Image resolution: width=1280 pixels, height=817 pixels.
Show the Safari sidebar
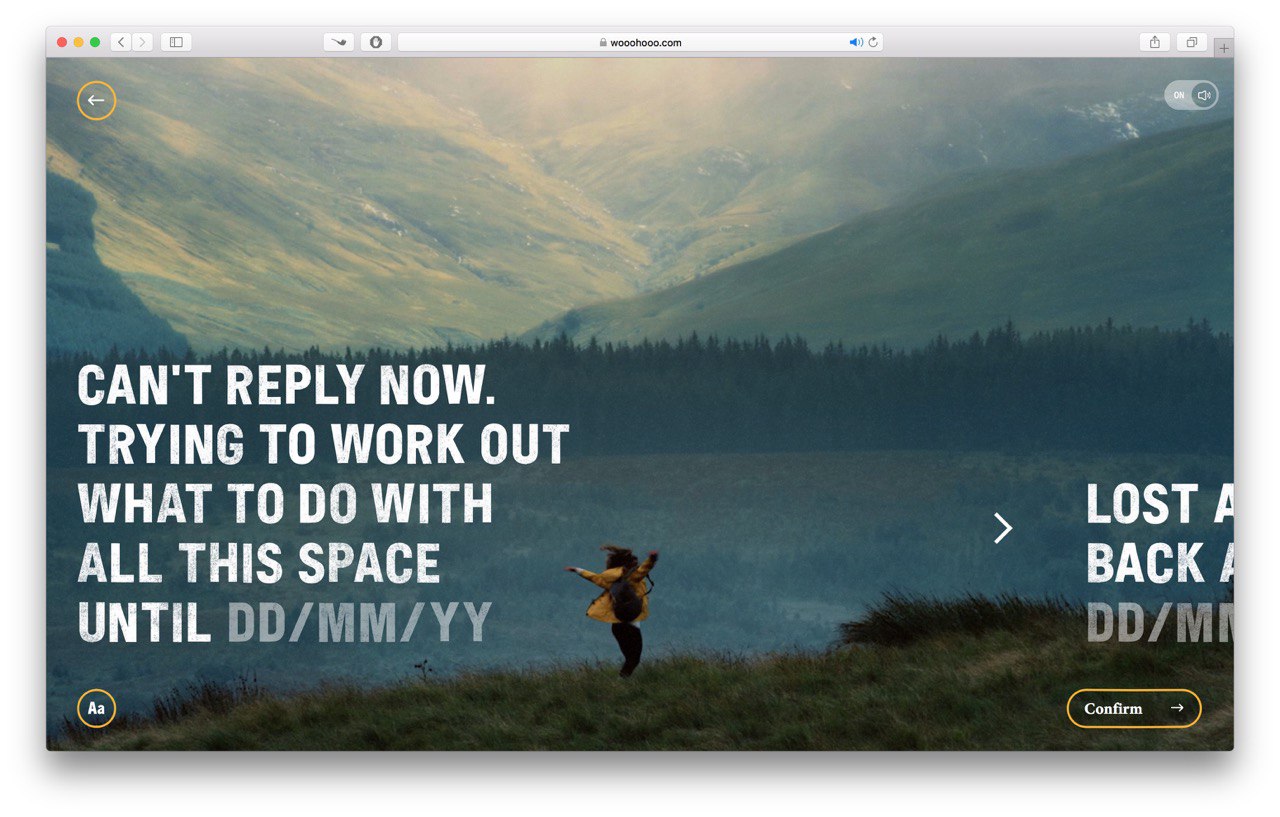[176, 42]
